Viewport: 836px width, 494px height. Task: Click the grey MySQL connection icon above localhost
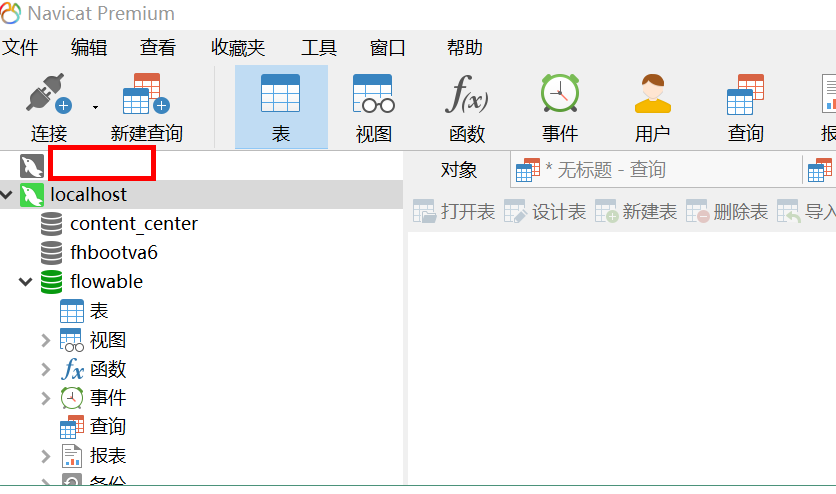(x=31, y=166)
